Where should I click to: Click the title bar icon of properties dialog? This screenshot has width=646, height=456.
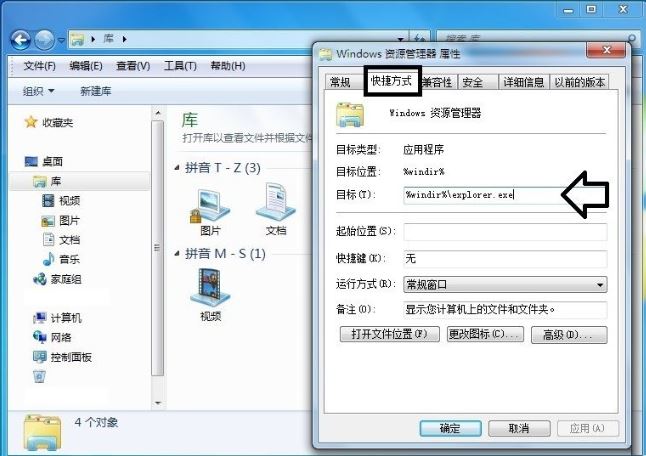click(x=325, y=54)
